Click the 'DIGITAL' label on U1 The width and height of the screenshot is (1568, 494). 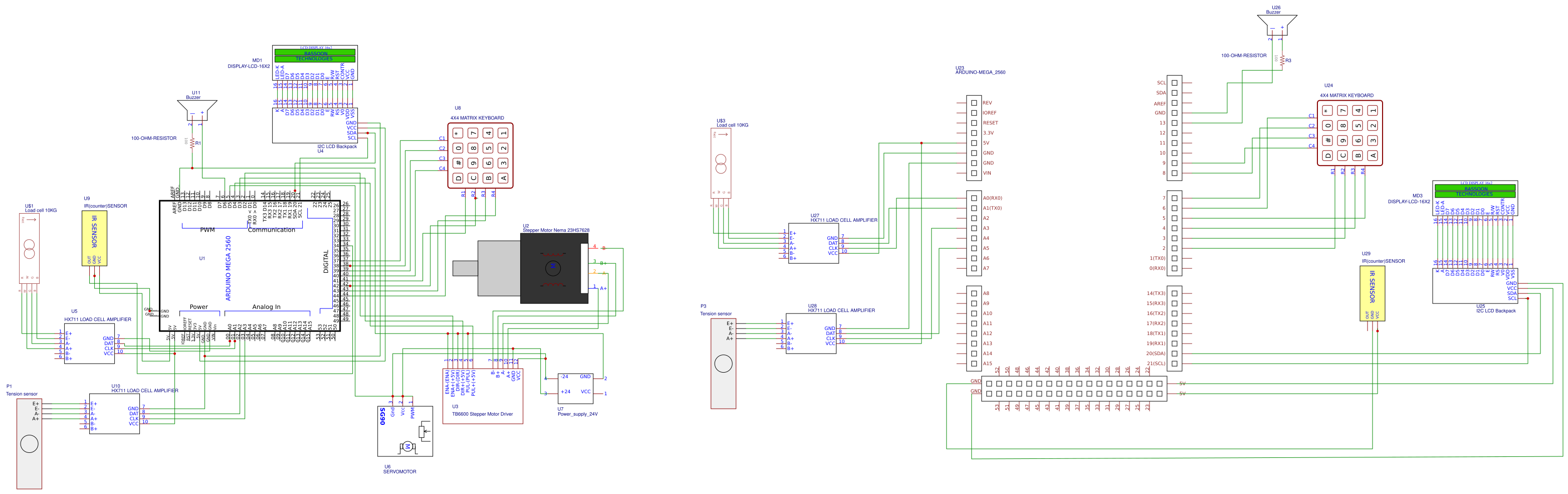click(326, 261)
